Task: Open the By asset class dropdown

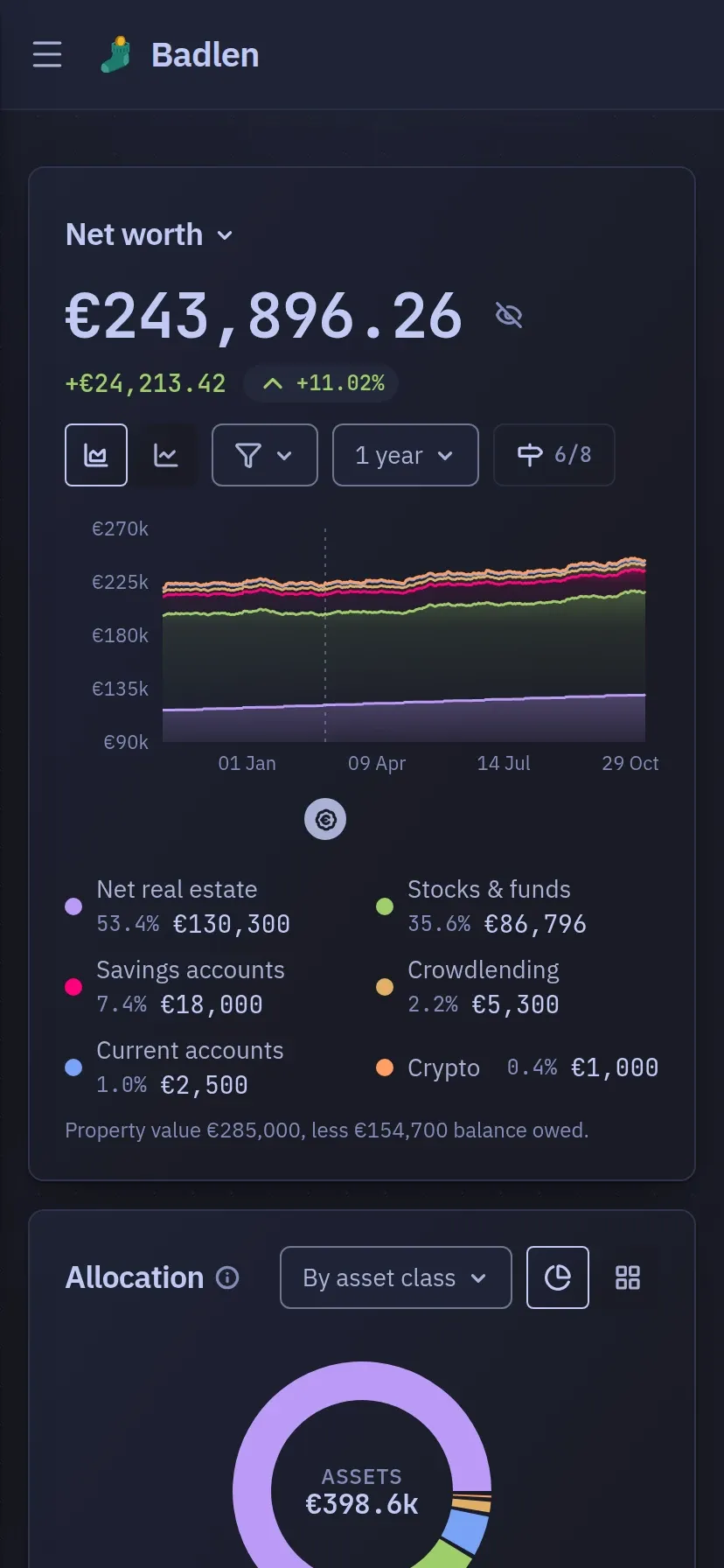Action: point(396,1277)
